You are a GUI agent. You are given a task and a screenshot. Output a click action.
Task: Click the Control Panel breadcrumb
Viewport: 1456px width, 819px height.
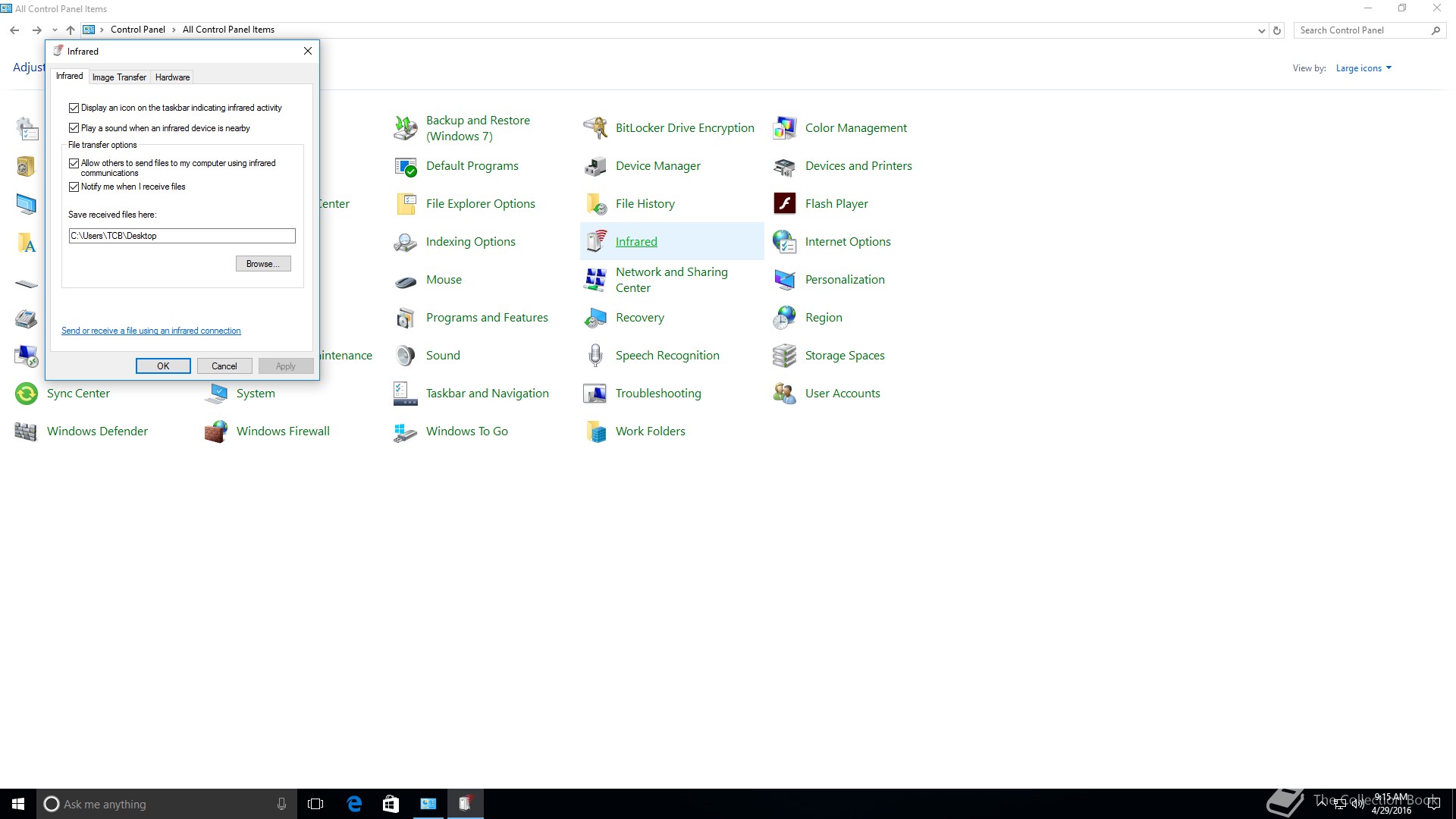(137, 30)
